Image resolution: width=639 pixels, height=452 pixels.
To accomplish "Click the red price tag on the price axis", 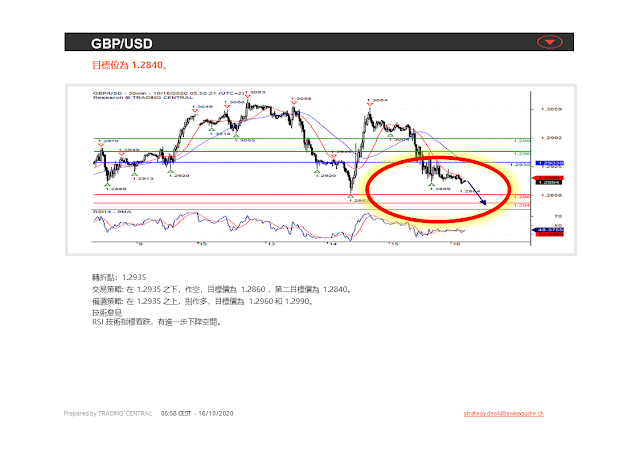I will pyautogui.click(x=548, y=178).
